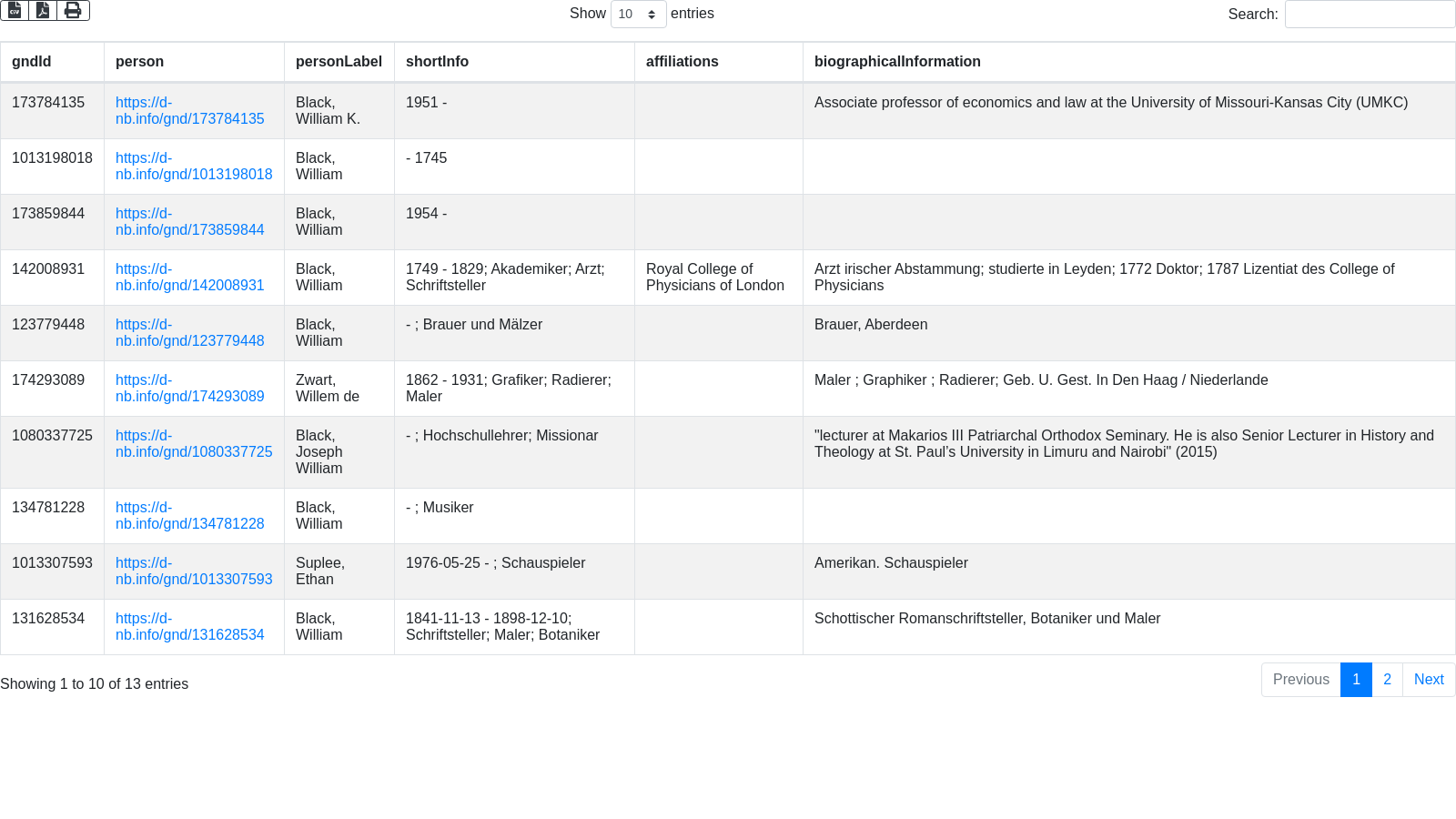Sort by the personLabel column header
The image size is (1456, 819).
coord(339,62)
